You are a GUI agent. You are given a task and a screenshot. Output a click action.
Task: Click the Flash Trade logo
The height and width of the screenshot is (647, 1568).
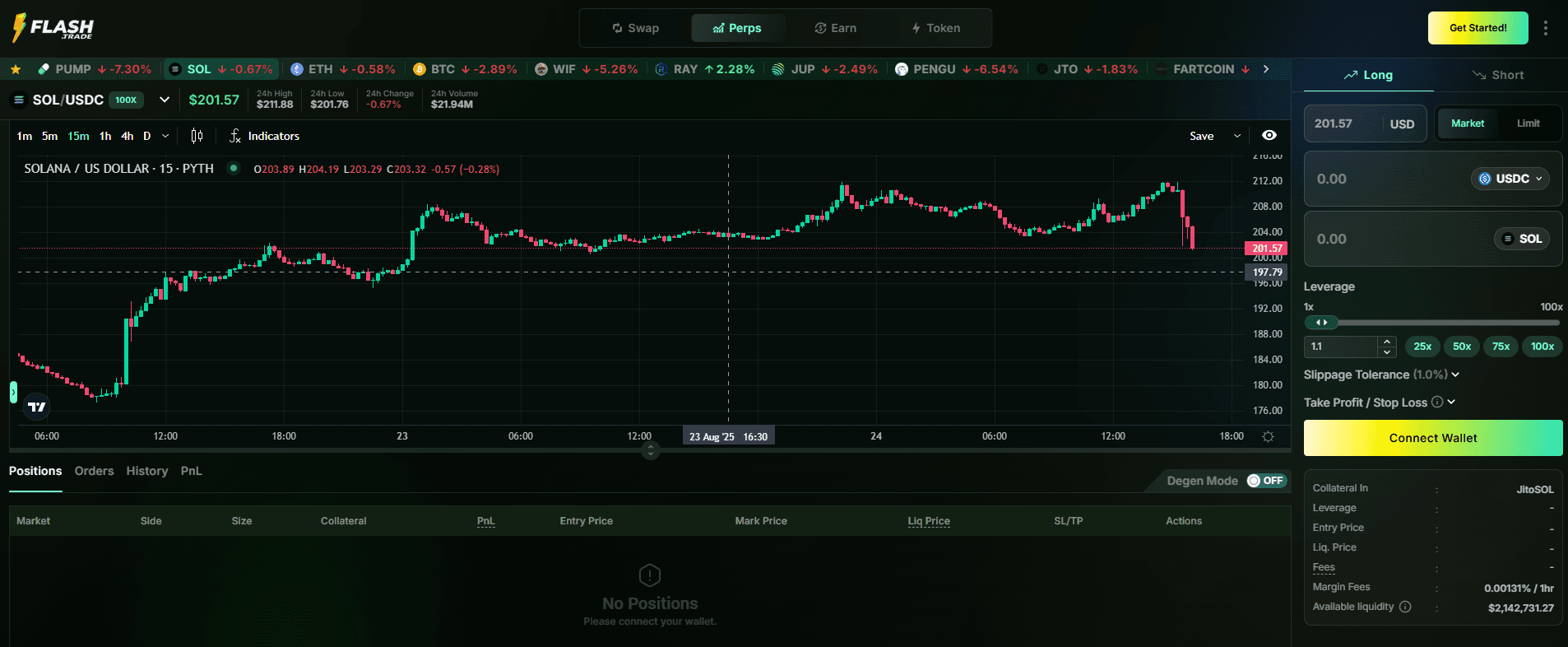53,27
